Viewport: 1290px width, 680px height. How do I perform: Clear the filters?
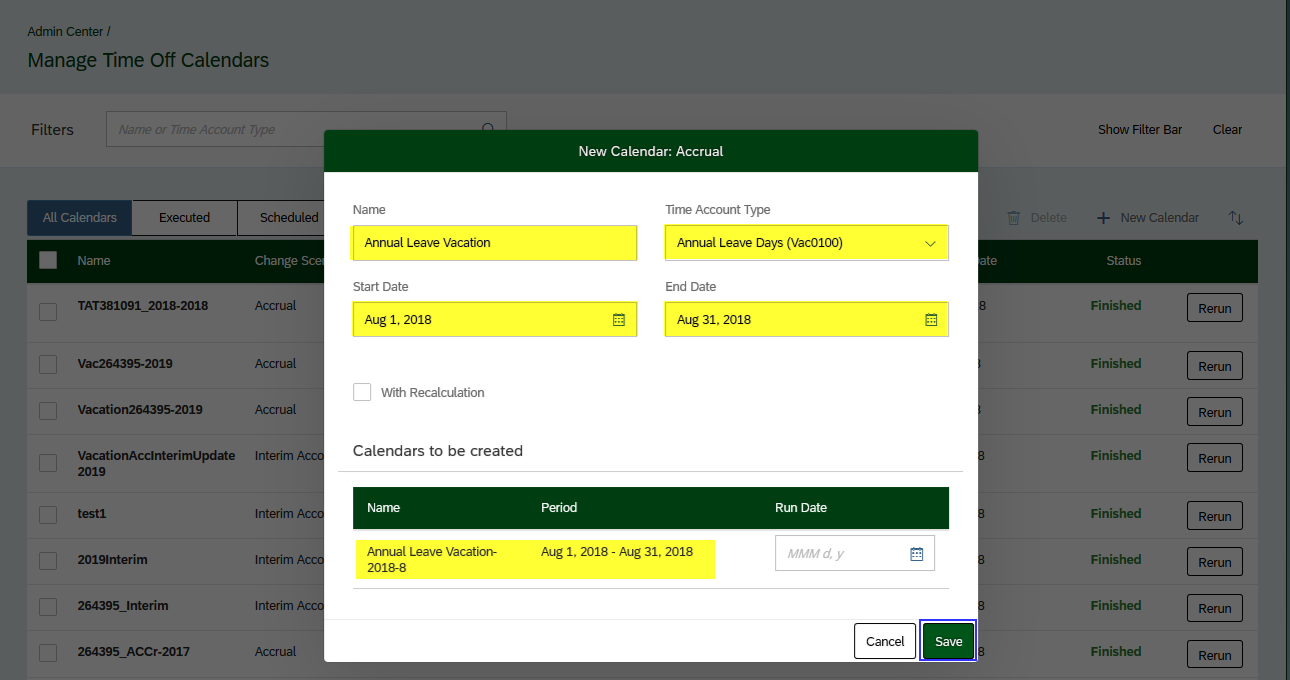tap(1227, 129)
